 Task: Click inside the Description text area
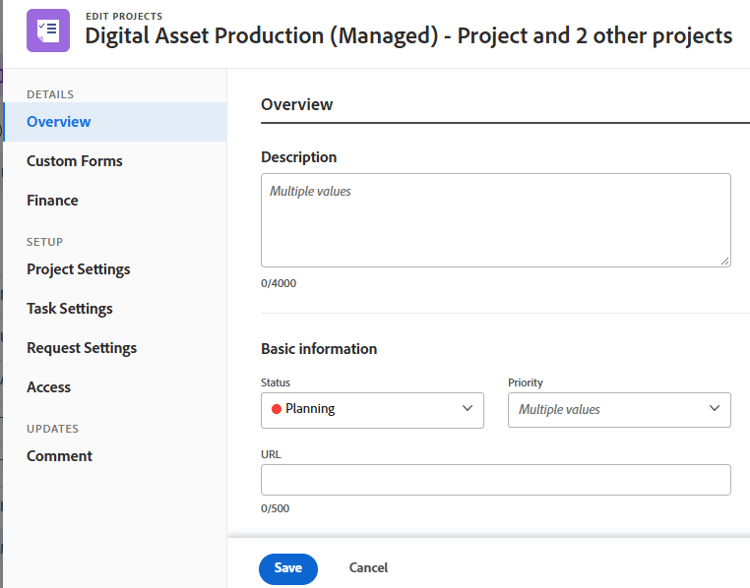(x=496, y=220)
